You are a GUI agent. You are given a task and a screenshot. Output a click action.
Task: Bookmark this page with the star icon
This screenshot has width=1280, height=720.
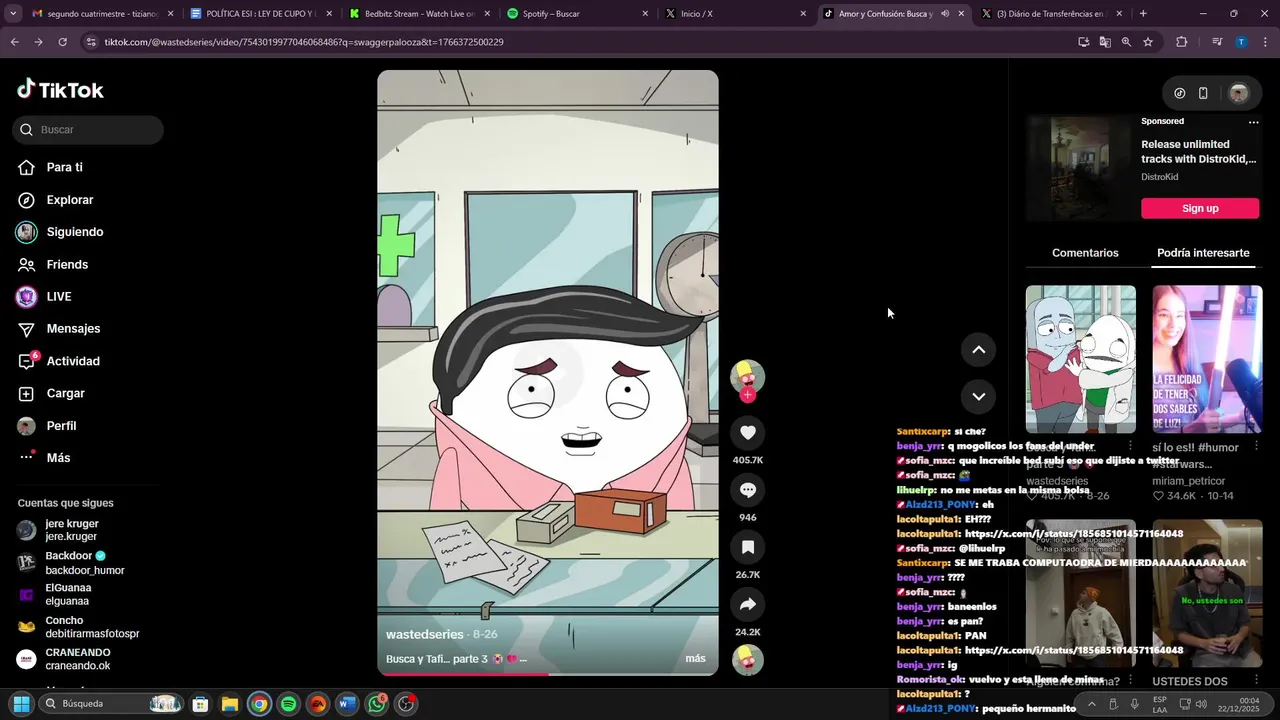[1148, 42]
